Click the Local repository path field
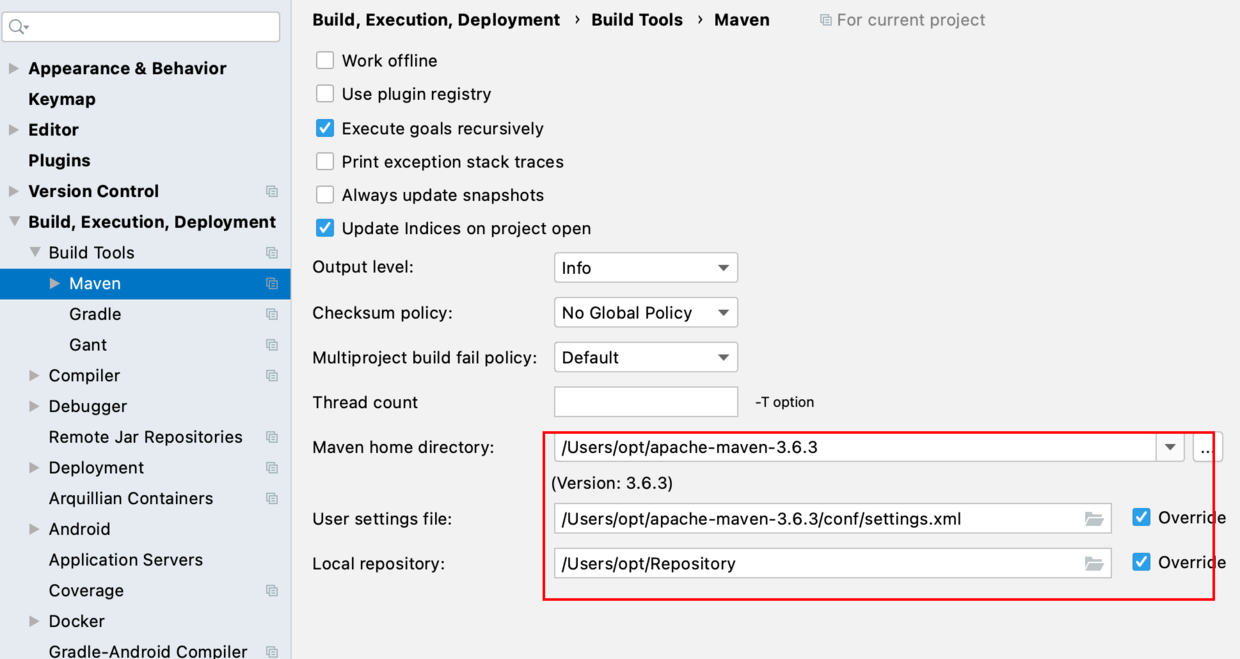 tap(833, 563)
